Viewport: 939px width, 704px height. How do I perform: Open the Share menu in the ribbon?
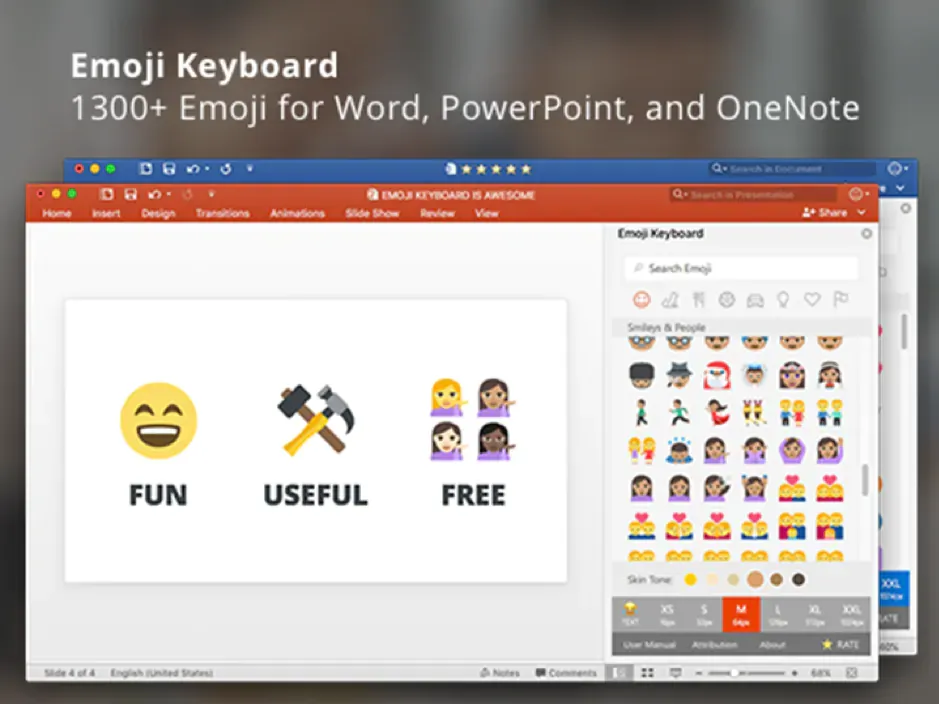click(x=830, y=213)
